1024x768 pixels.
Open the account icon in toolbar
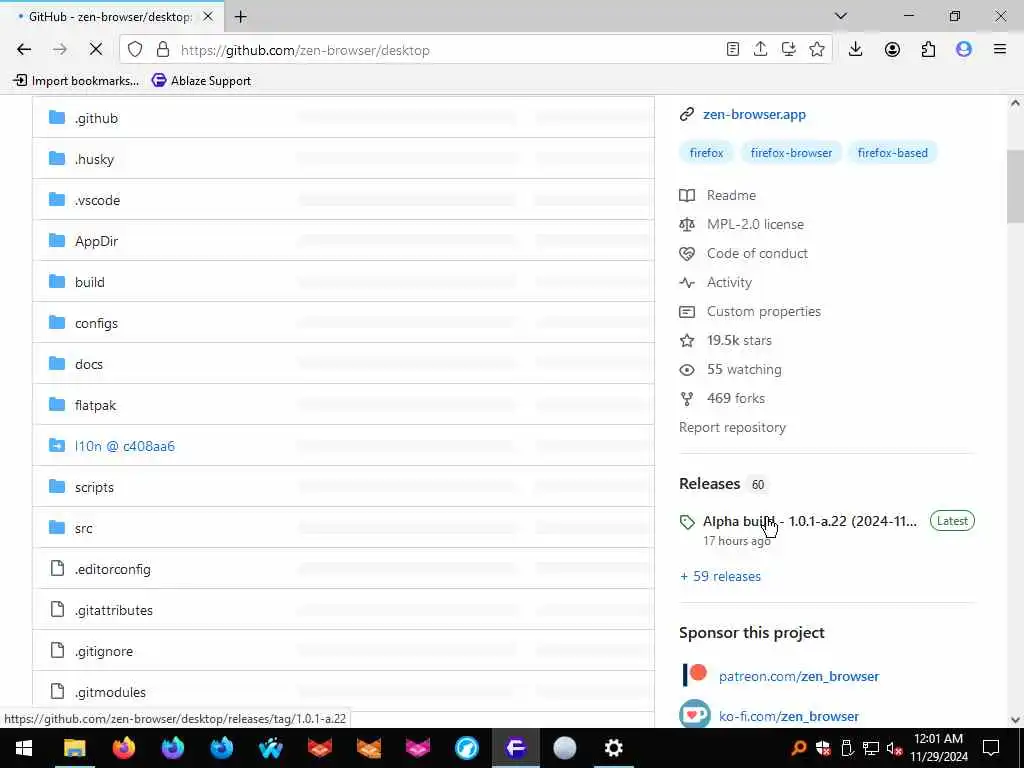pyautogui.click(x=892, y=50)
